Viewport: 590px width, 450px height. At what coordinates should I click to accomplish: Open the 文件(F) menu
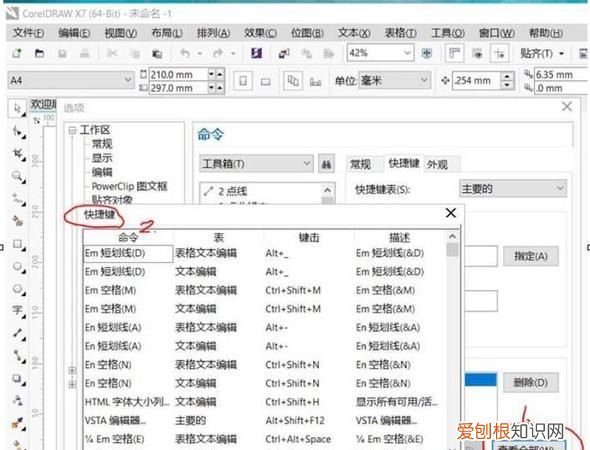28,33
